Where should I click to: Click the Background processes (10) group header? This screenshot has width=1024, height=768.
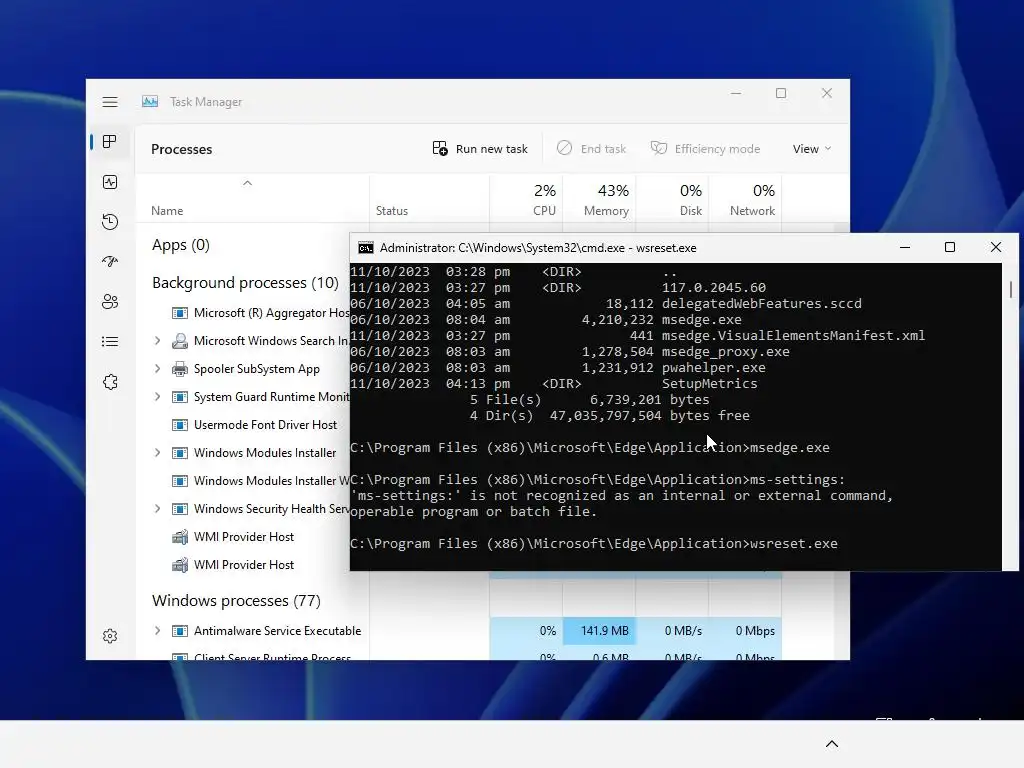pos(245,283)
